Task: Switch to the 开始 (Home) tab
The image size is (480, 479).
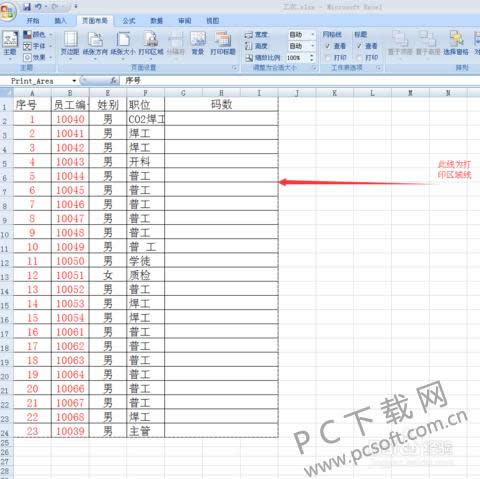Action: coord(33,21)
